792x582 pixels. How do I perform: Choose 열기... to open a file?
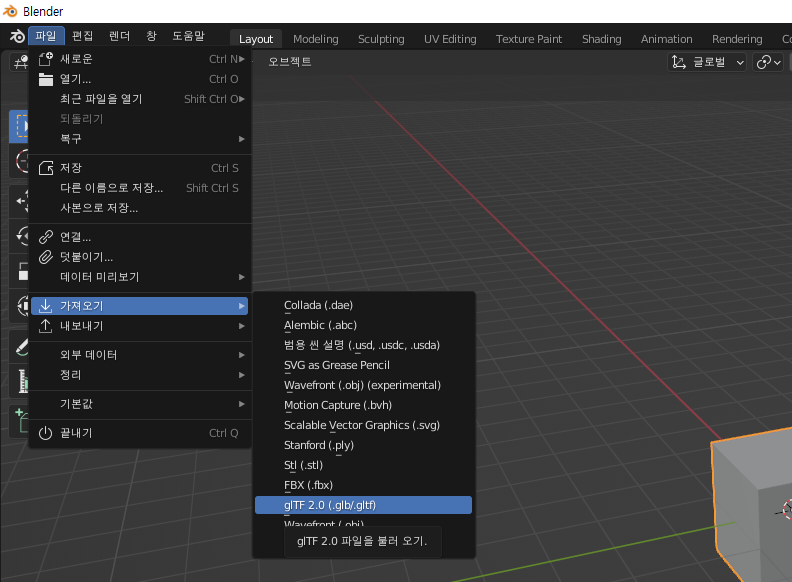(x=140, y=79)
